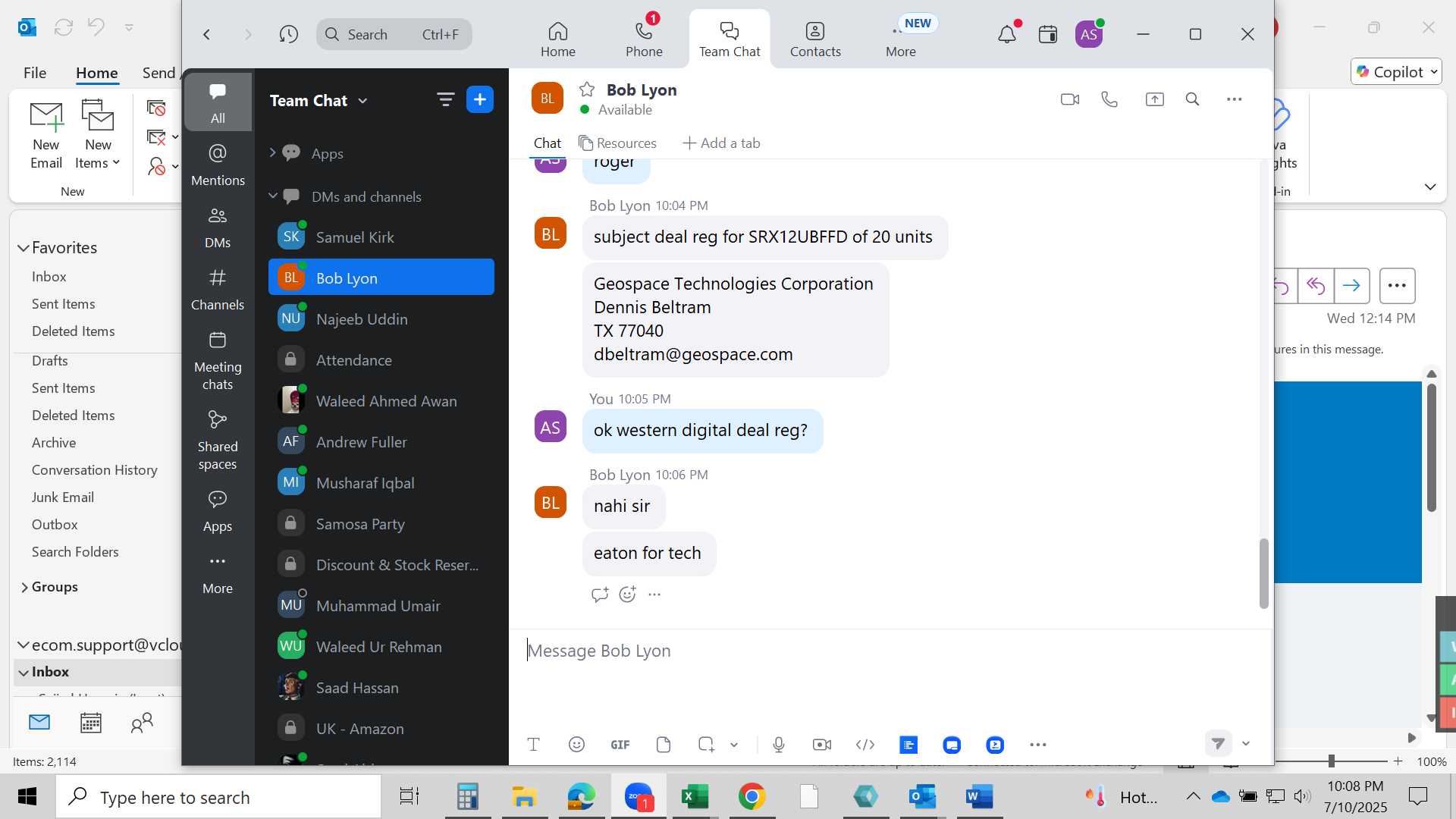The width and height of the screenshot is (1456, 819).
Task: Open the Junk Email folder in Outlook
Action: [x=63, y=497]
